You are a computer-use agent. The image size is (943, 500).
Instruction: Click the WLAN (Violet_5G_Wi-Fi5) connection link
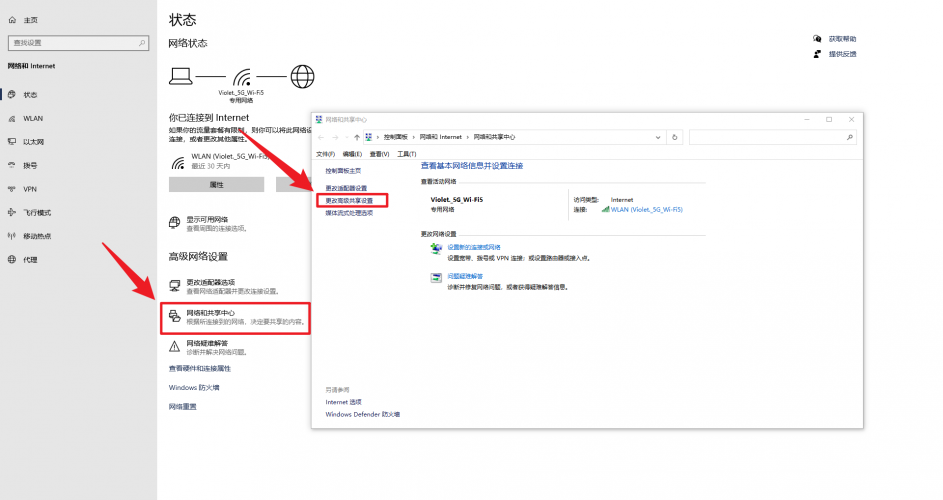pyautogui.click(x=645, y=210)
